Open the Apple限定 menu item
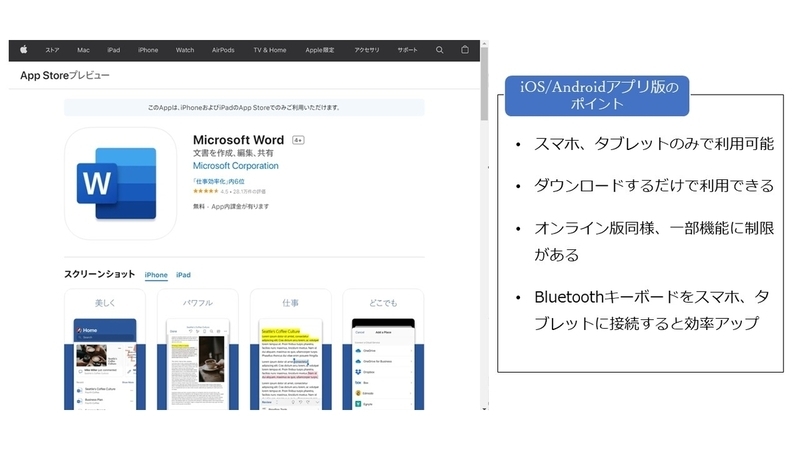 click(x=320, y=50)
